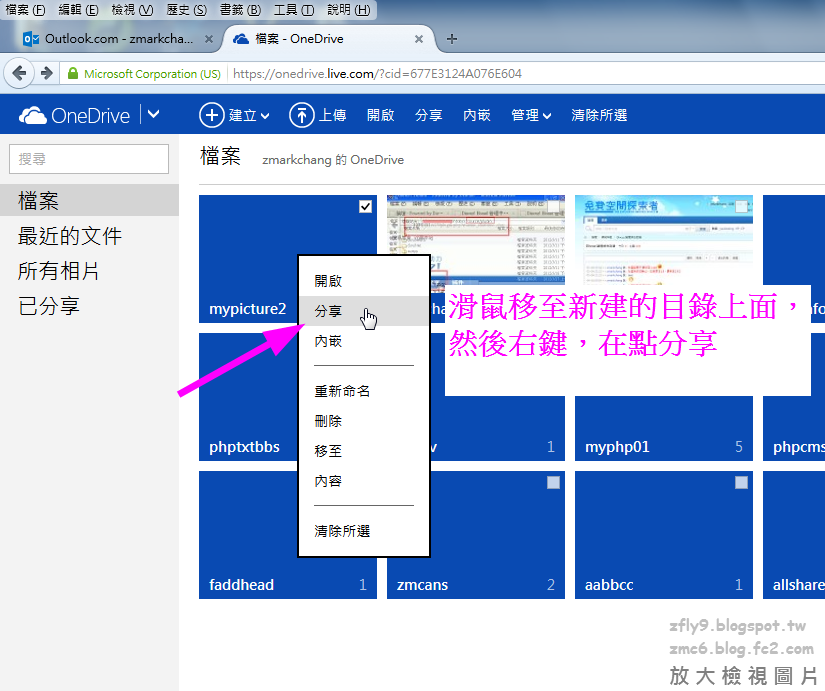
Task: Switch to the Outlook.com browser tab
Action: [118, 39]
